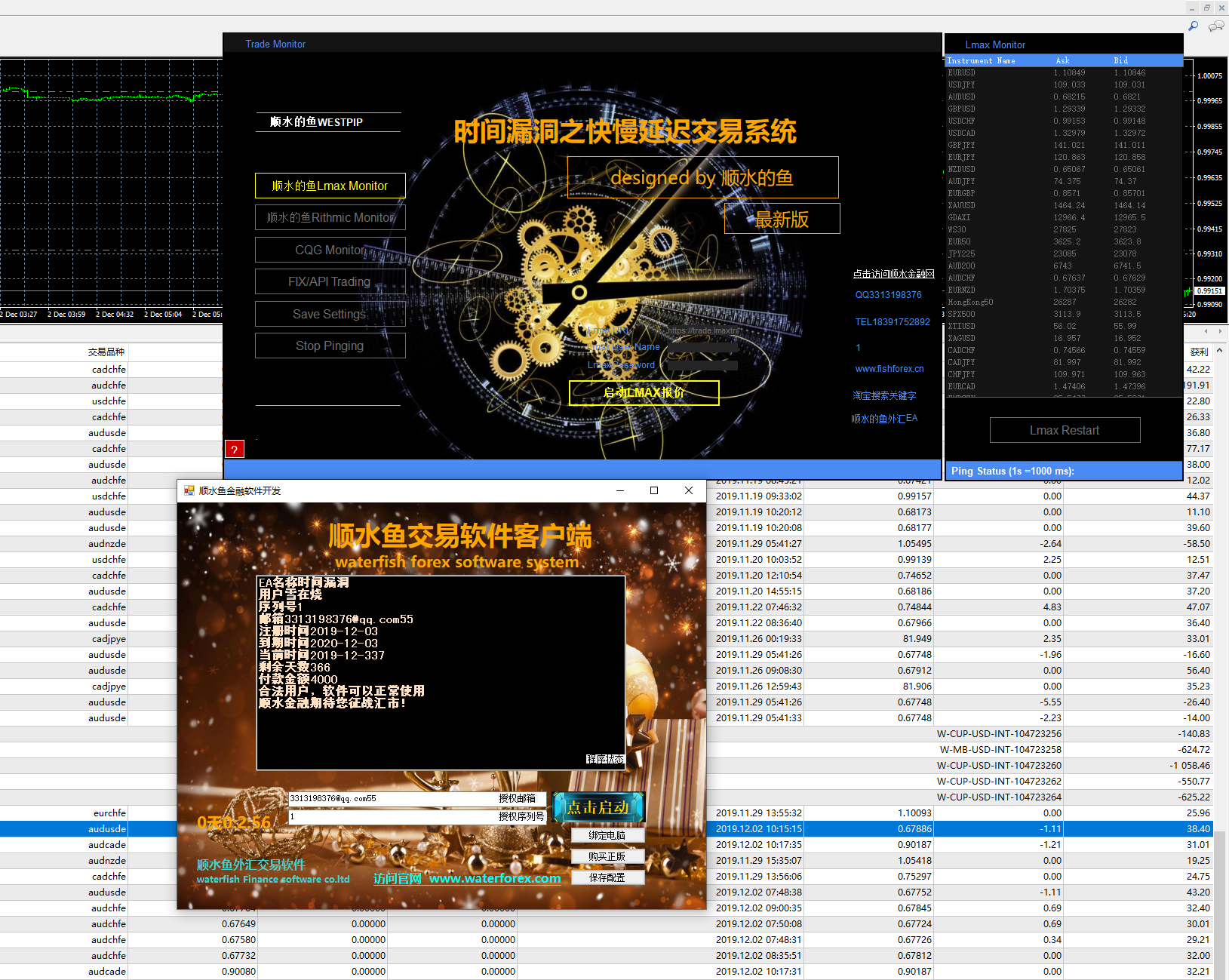Click the Ask column header
The height and width of the screenshot is (980, 1229).
[1062, 60]
